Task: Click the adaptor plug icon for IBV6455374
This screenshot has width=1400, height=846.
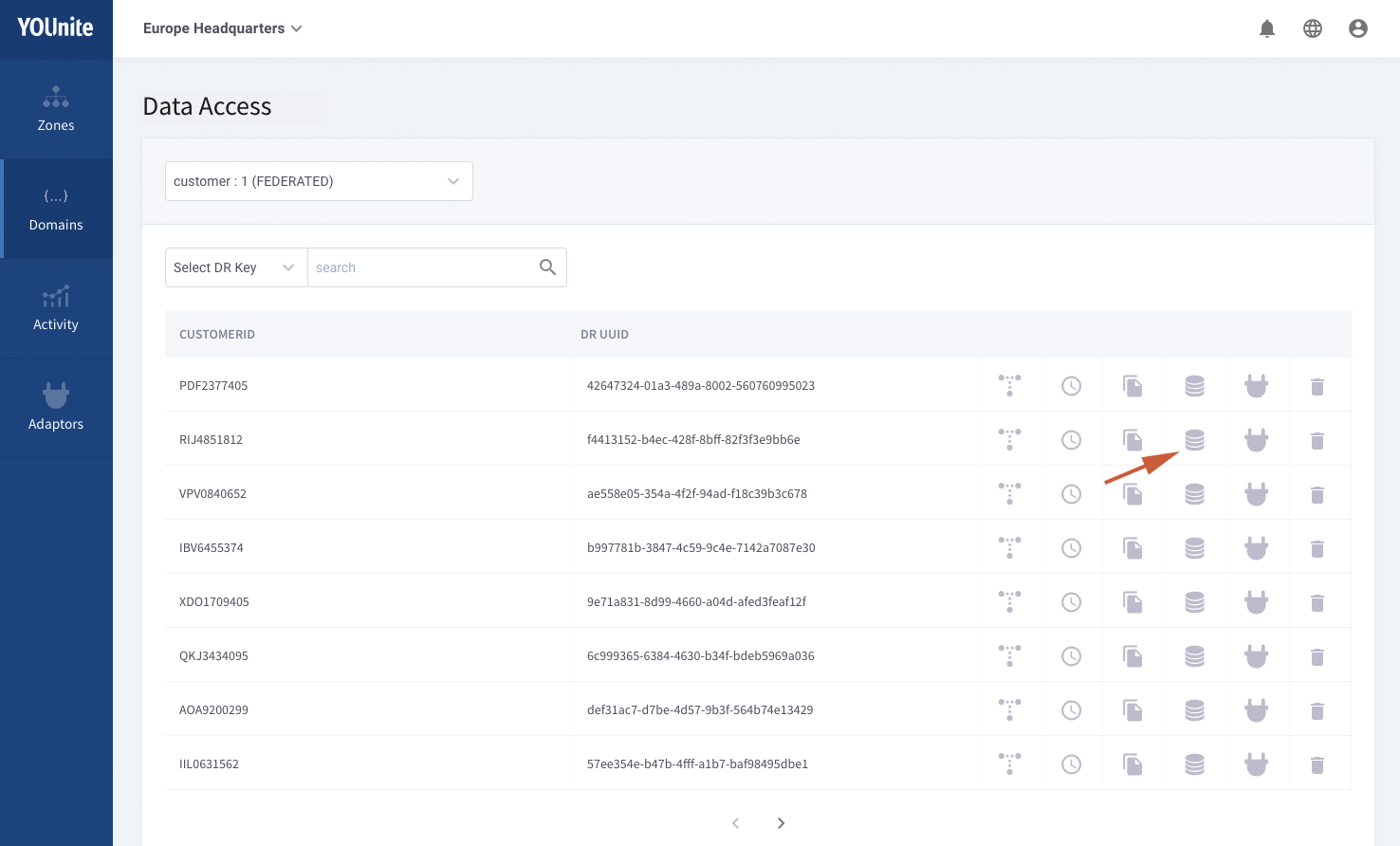Action: pos(1256,548)
